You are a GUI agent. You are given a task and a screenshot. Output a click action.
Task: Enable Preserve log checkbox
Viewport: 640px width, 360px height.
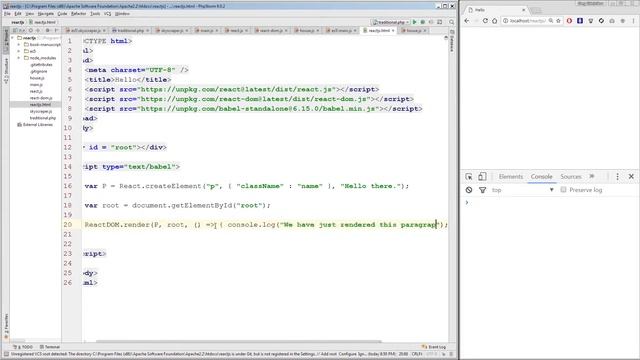tap(563, 190)
